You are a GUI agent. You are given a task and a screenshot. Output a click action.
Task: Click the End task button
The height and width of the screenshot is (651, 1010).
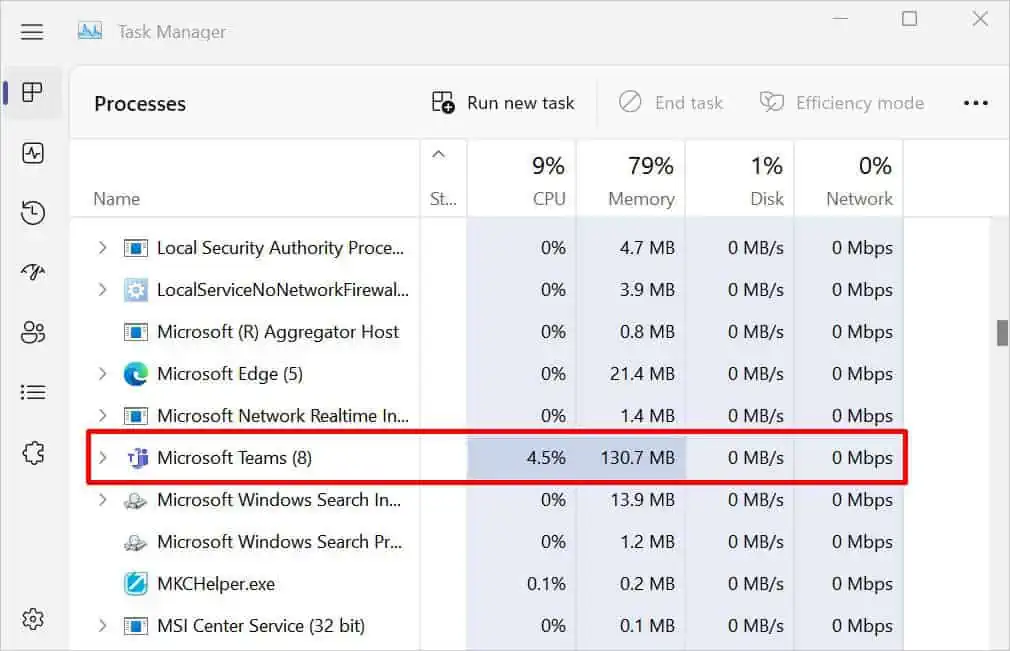(670, 103)
